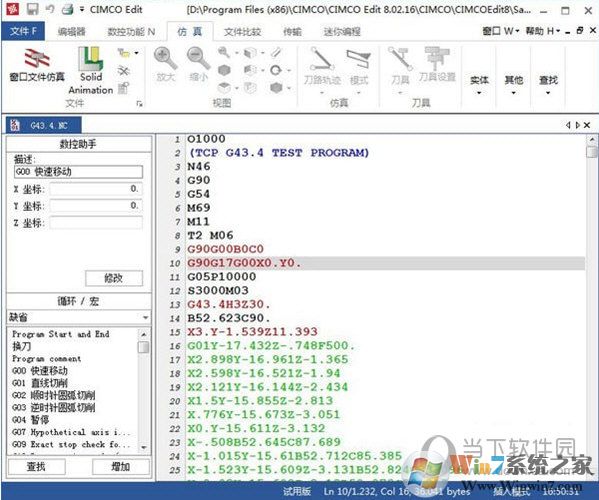Select the G43.4.NC document tab
Screen dimensions: 599x500
44,125
